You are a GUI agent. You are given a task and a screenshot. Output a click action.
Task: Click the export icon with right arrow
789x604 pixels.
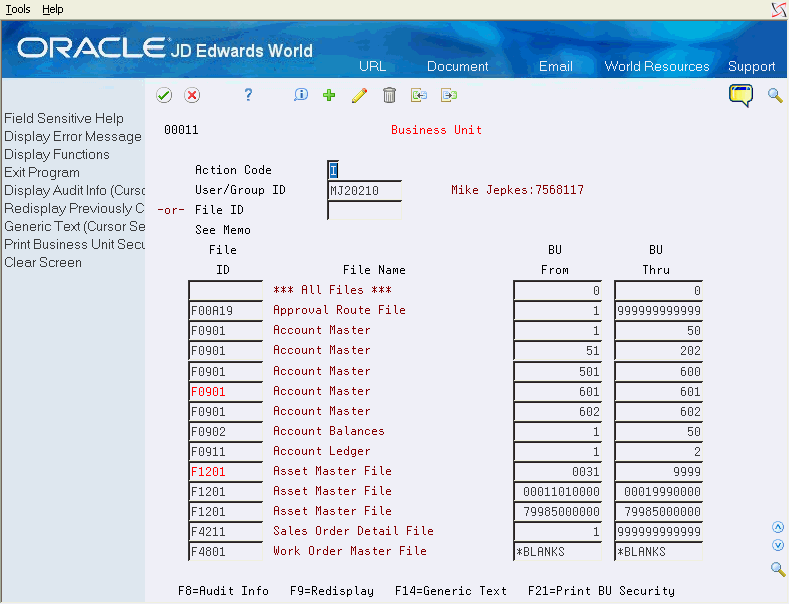click(x=449, y=95)
